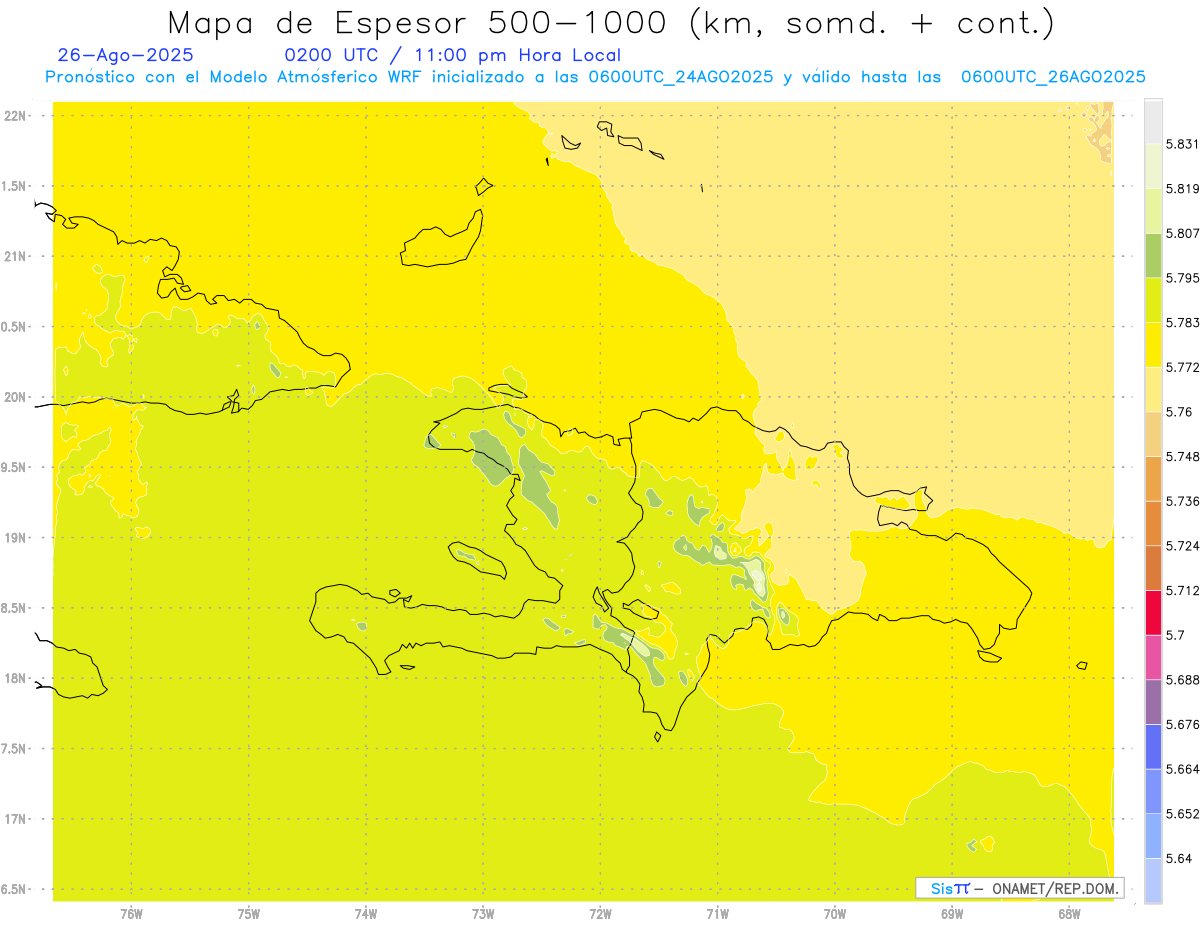The width and height of the screenshot is (1200, 927).
Task: Click the legend value 5.688
Action: click(1182, 680)
